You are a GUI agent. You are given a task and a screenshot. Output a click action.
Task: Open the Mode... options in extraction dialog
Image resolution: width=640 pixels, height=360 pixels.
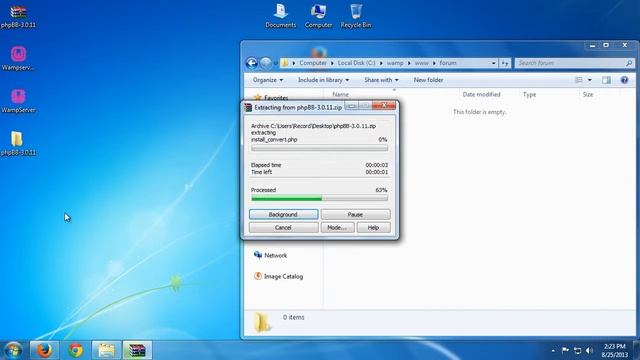click(x=337, y=227)
